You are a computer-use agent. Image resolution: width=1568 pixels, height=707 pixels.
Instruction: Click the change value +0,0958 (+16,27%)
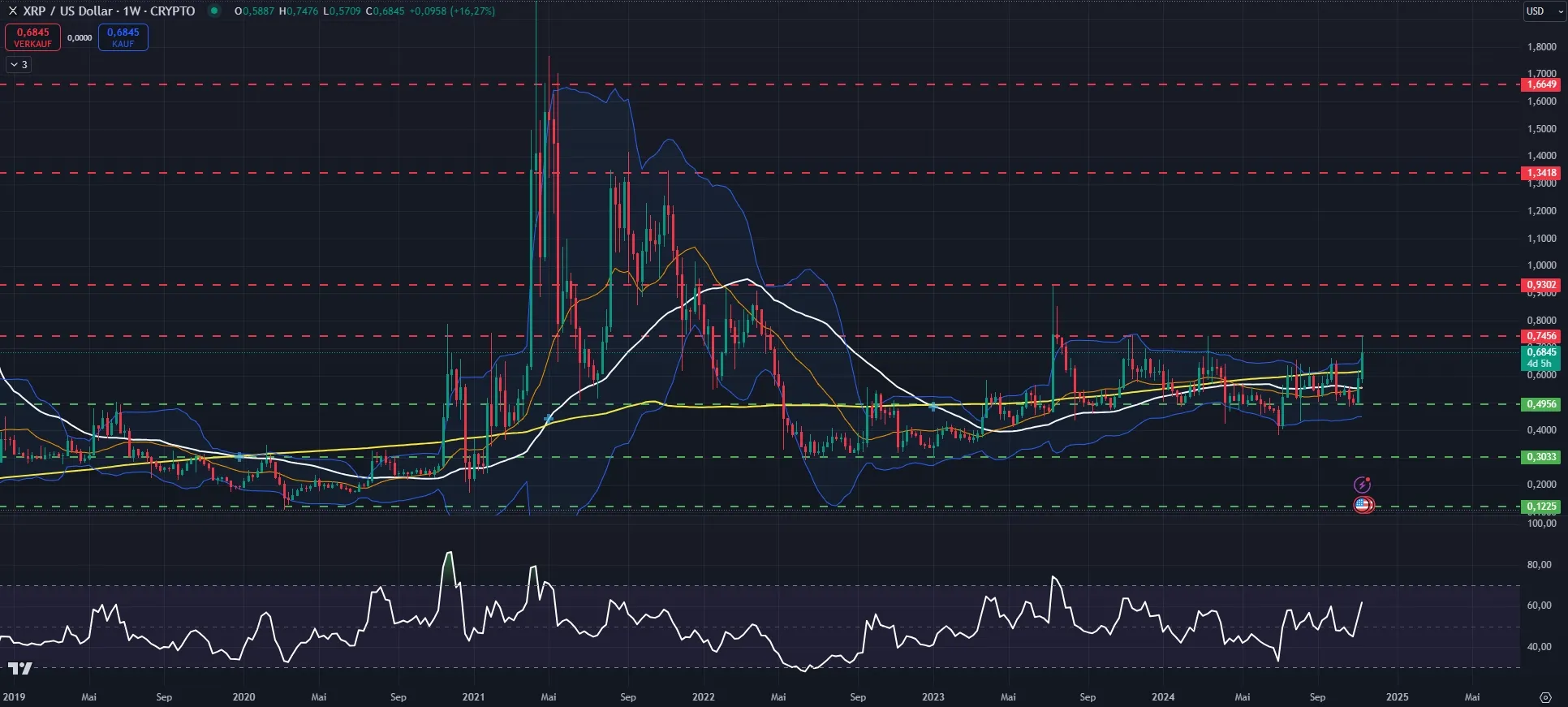[x=452, y=11]
